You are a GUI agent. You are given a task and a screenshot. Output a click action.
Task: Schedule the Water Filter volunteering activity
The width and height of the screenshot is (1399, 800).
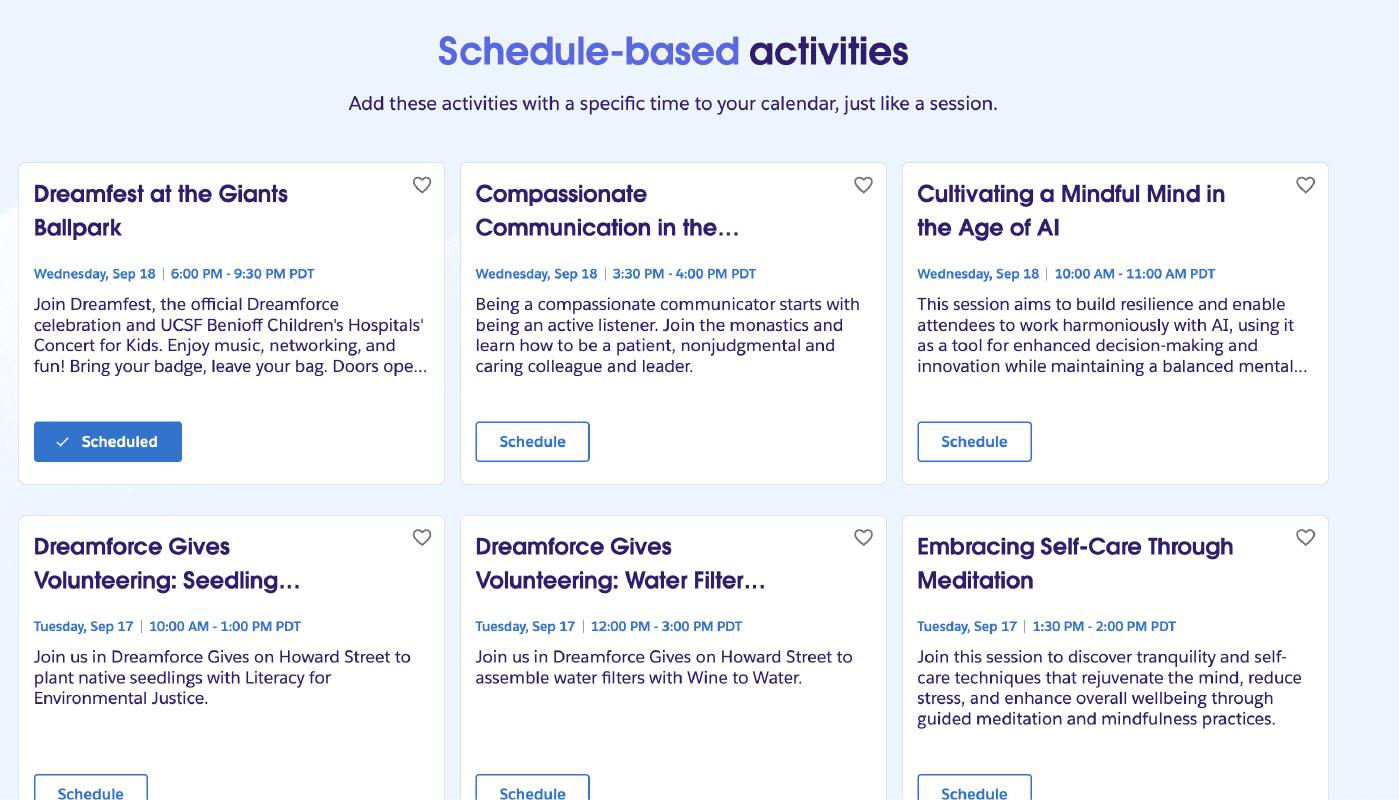pyautogui.click(x=532, y=790)
